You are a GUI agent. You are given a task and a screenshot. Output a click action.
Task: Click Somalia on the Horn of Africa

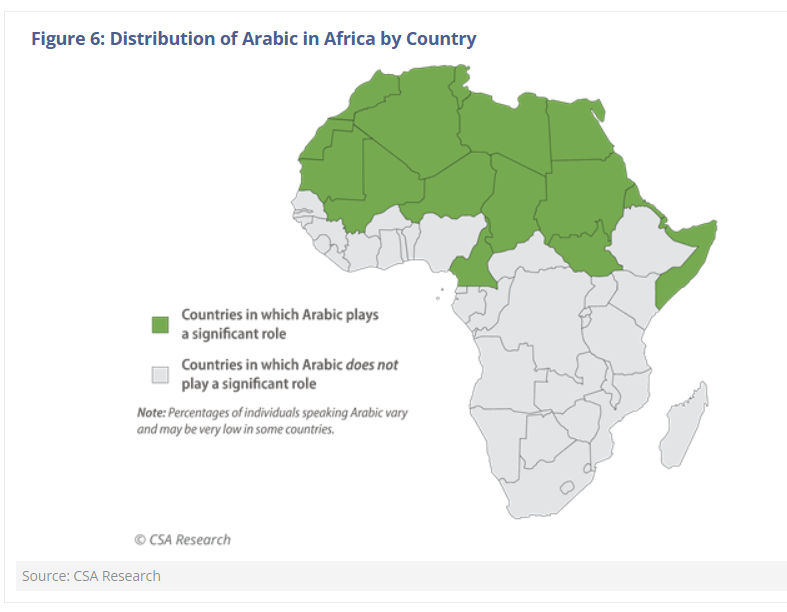click(690, 259)
